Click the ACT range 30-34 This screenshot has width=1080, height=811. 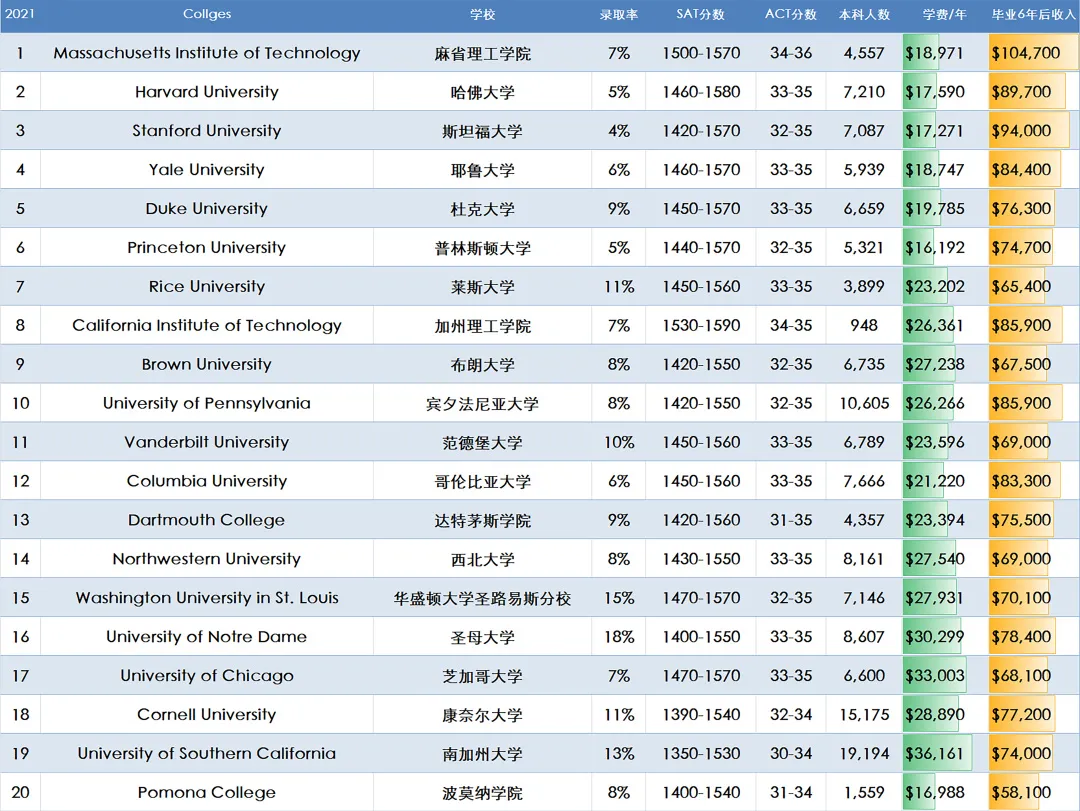click(x=791, y=754)
